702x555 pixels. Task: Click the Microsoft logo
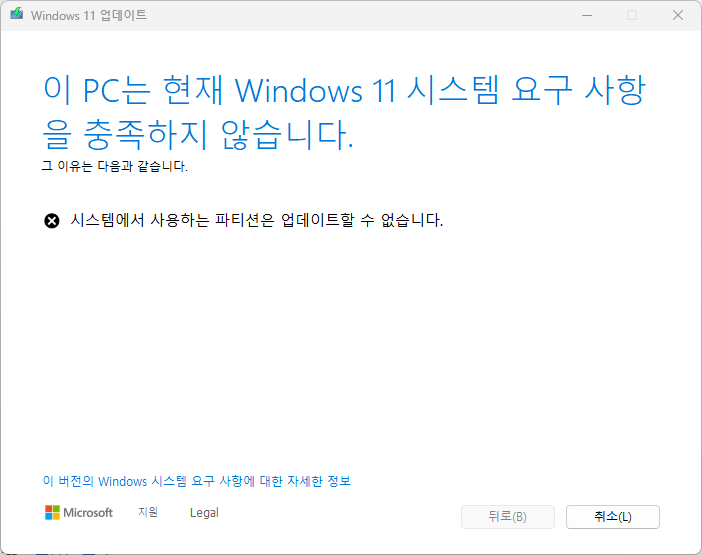click(79, 512)
